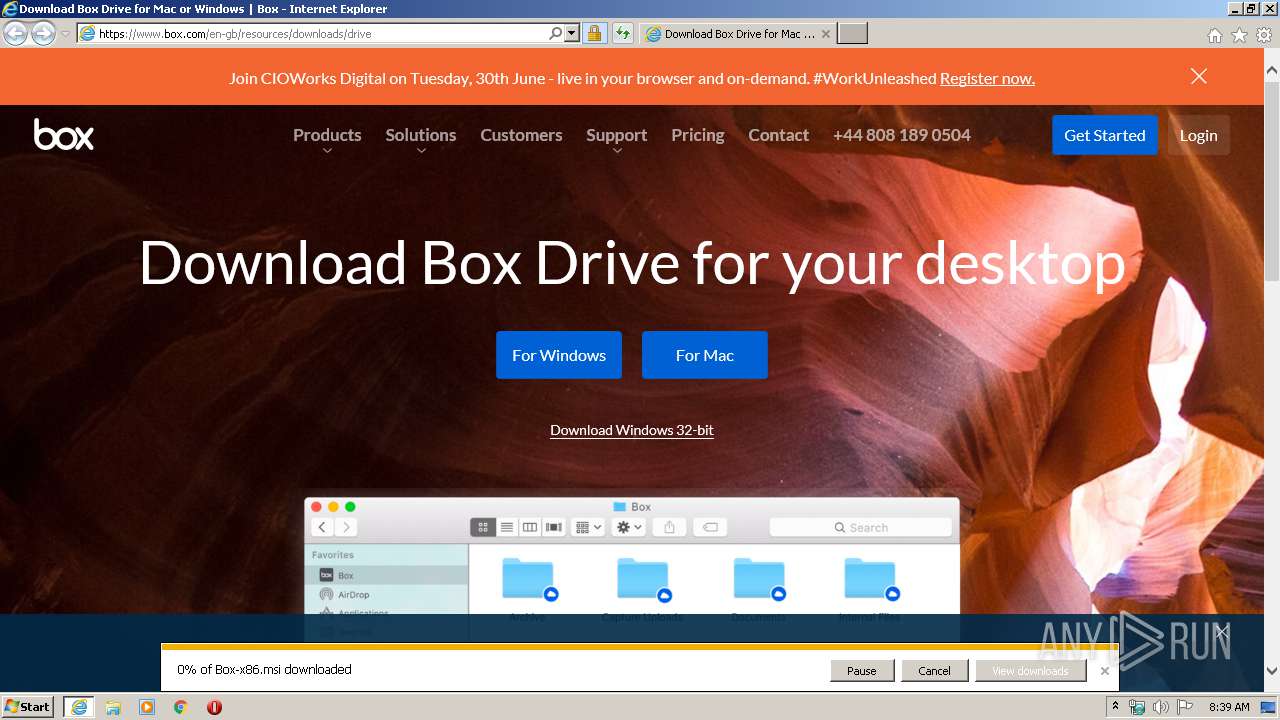The height and width of the screenshot is (720, 1280).
Task: Download Box Drive For Mac
Action: [705, 355]
